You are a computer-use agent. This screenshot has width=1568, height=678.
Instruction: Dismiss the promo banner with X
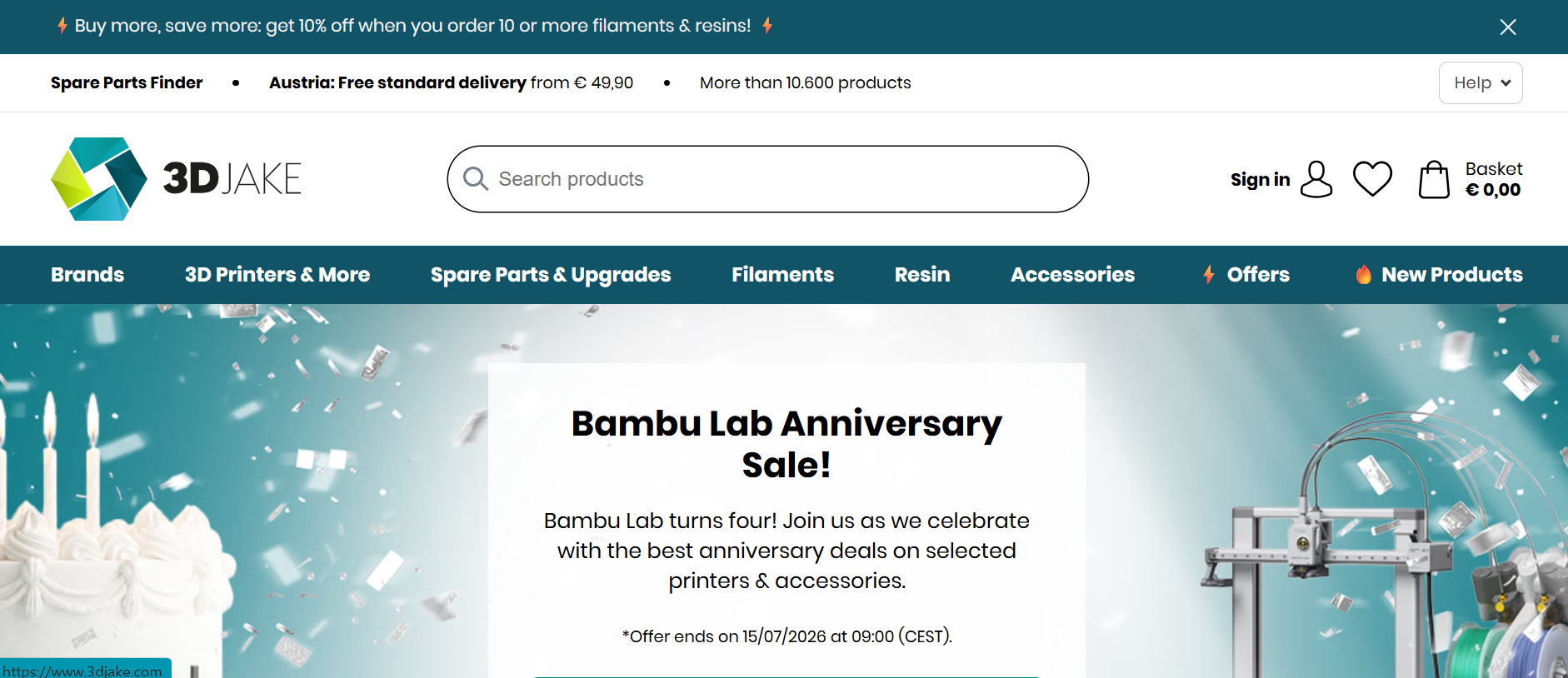tap(1508, 27)
